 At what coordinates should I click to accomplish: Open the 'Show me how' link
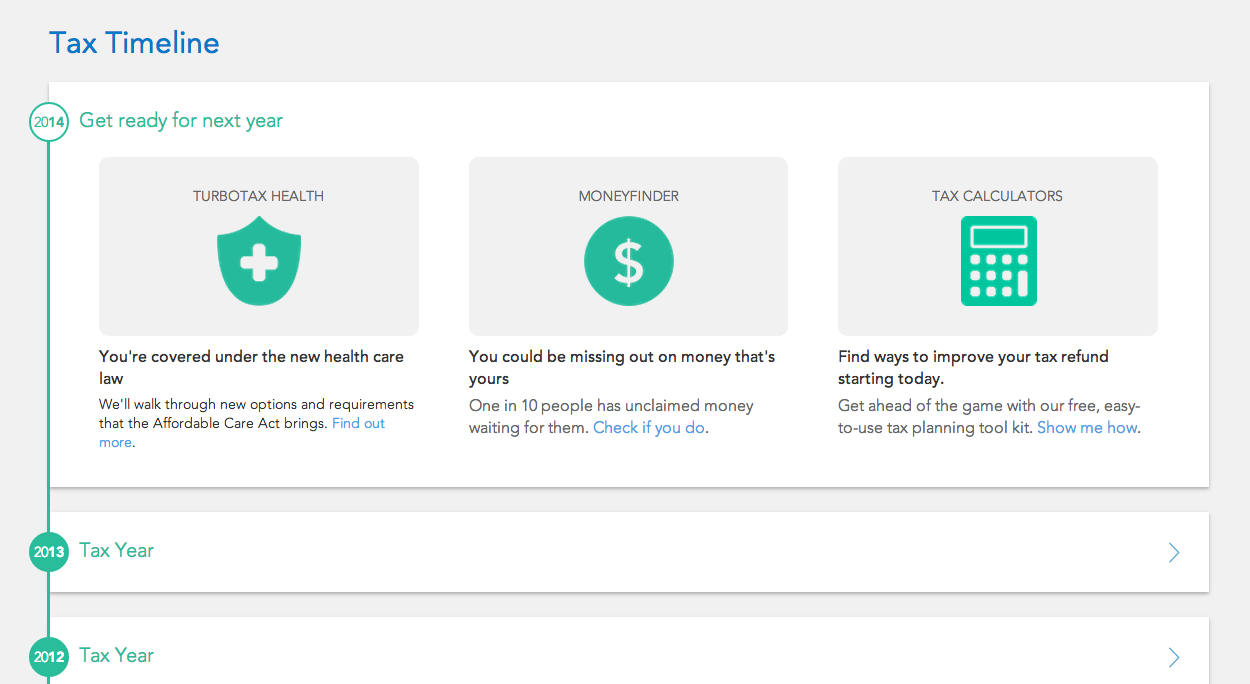(x=1087, y=428)
